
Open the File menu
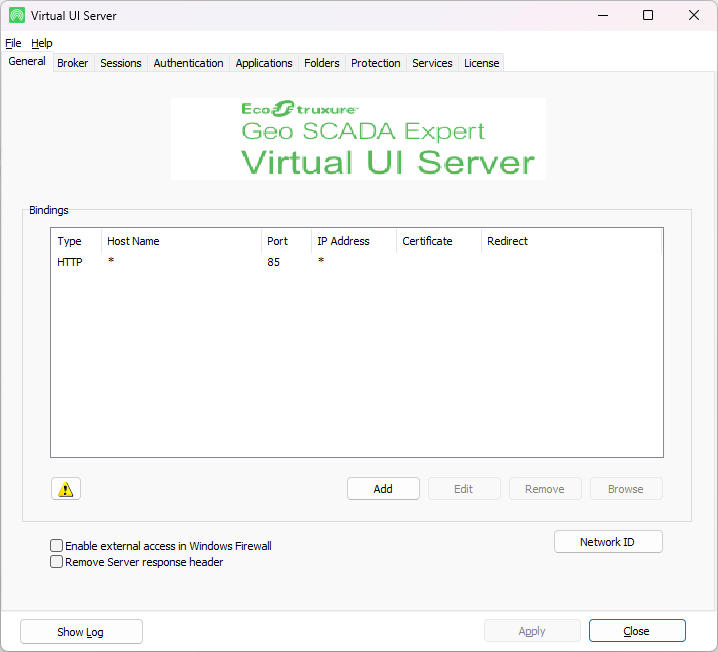(x=13, y=43)
